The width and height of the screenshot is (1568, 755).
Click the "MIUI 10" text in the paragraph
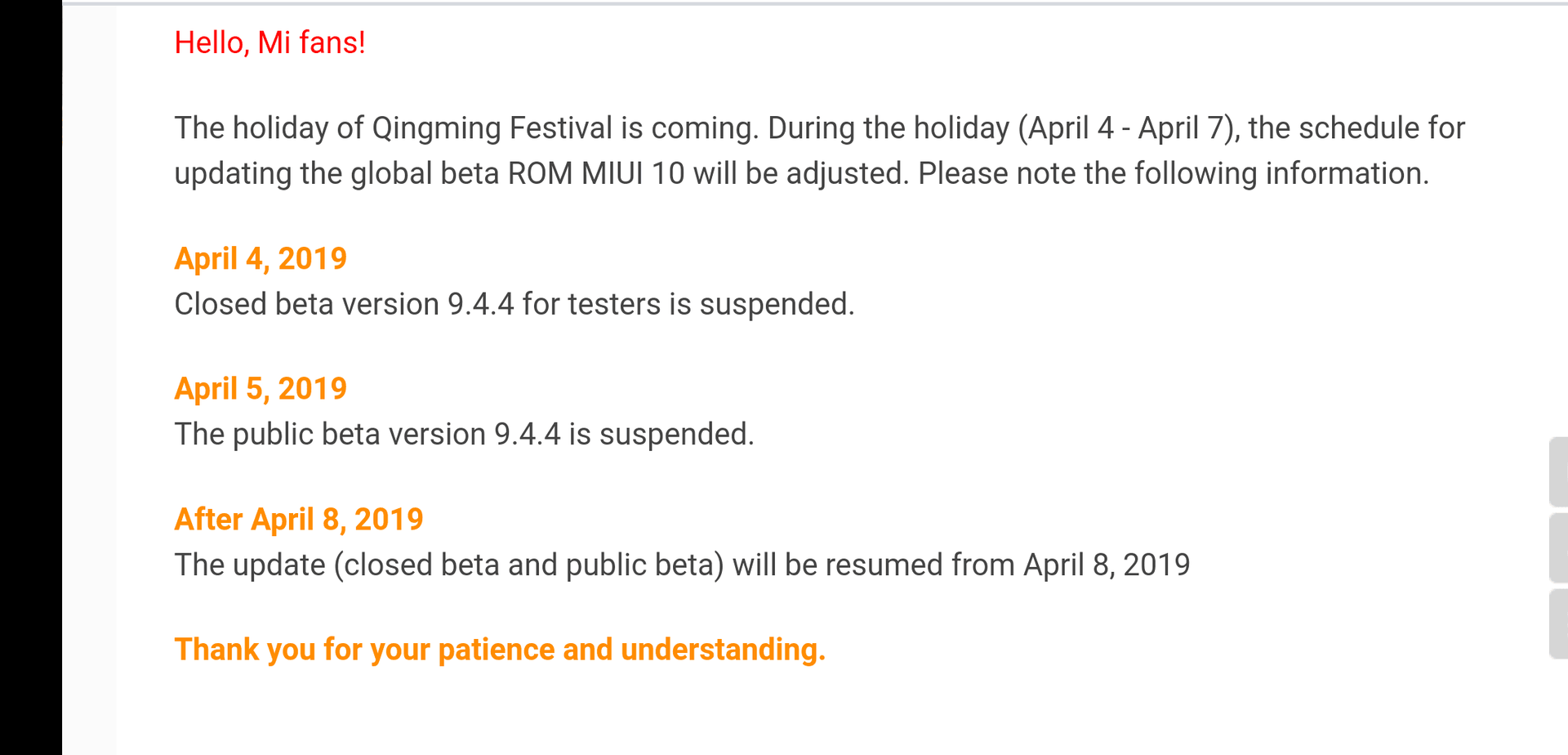click(633, 173)
